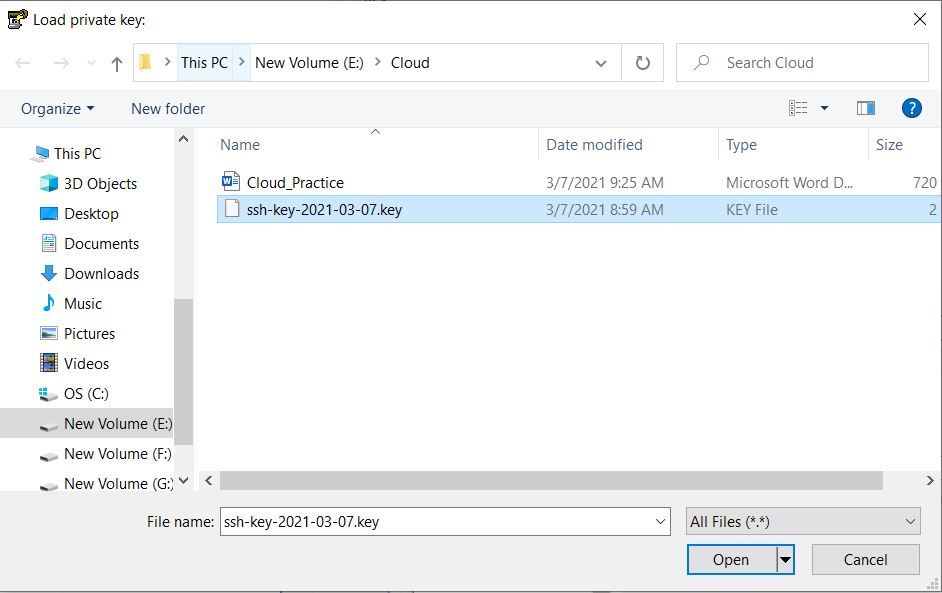Expand chevron after New Volume (E:) in path
This screenshot has width=942, height=593.
click(378, 62)
